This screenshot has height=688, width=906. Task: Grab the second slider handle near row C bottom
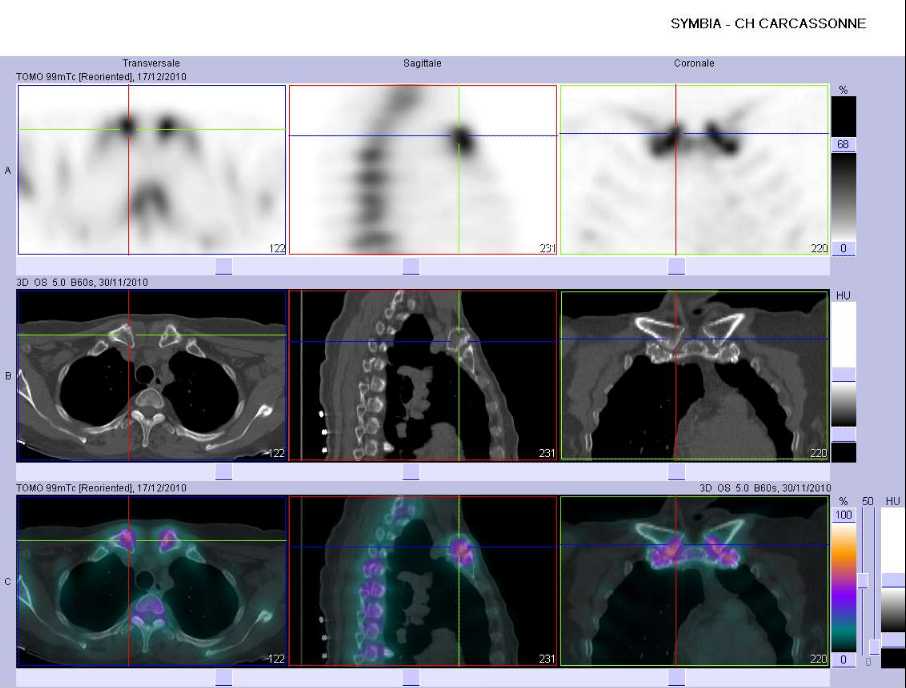pyautogui.click(x=875, y=646)
